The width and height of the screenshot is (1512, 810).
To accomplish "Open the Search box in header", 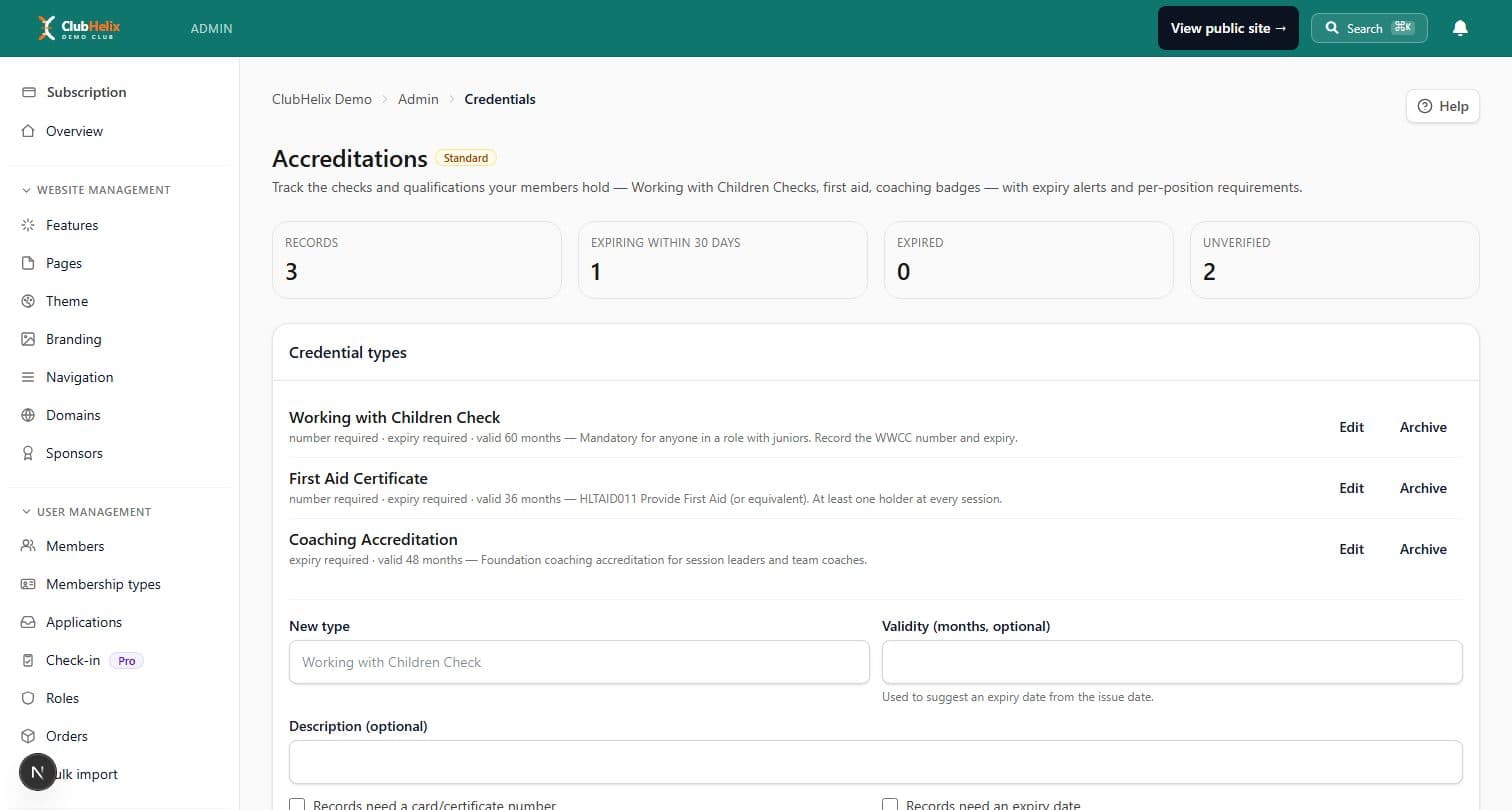I will point(1369,28).
